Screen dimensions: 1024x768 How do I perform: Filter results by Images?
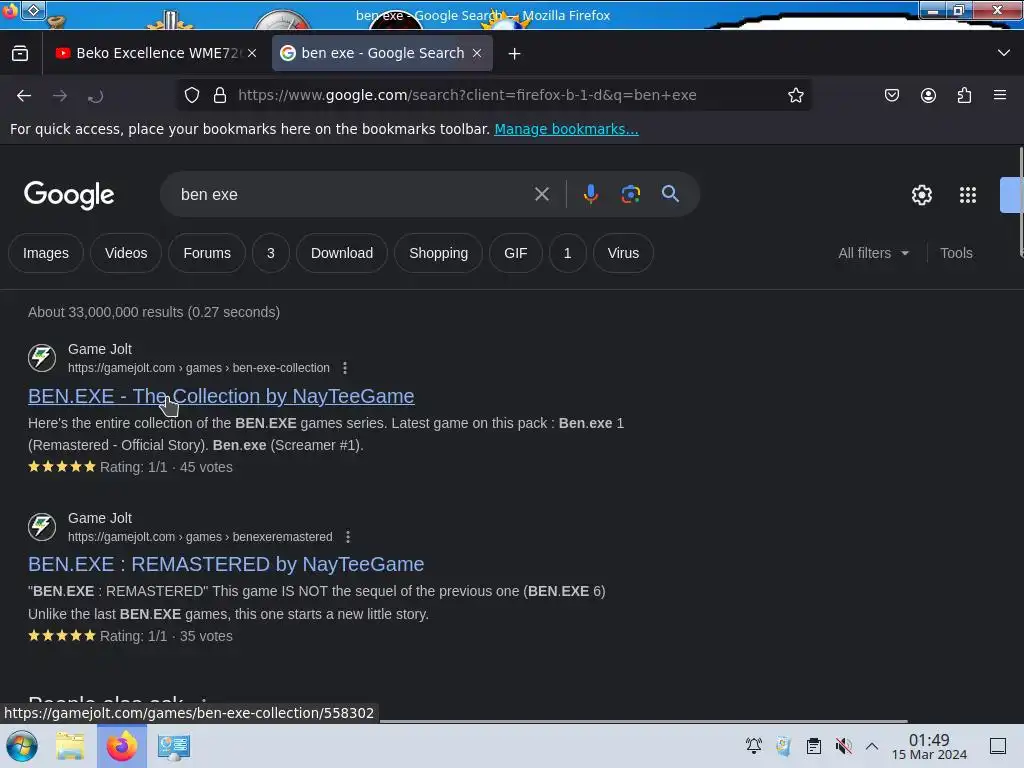[x=46, y=253]
